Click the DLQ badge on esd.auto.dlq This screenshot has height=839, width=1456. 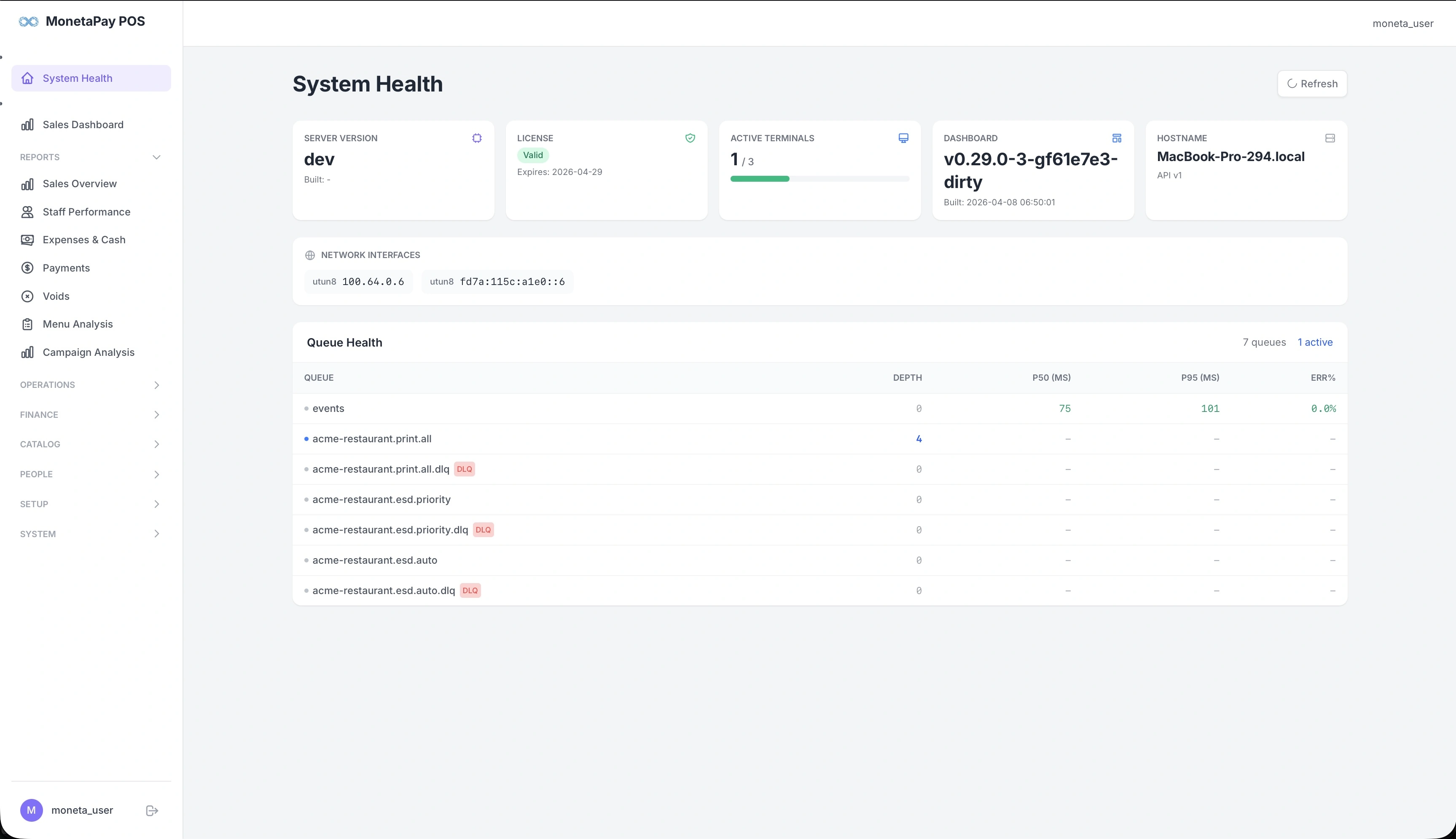470,591
